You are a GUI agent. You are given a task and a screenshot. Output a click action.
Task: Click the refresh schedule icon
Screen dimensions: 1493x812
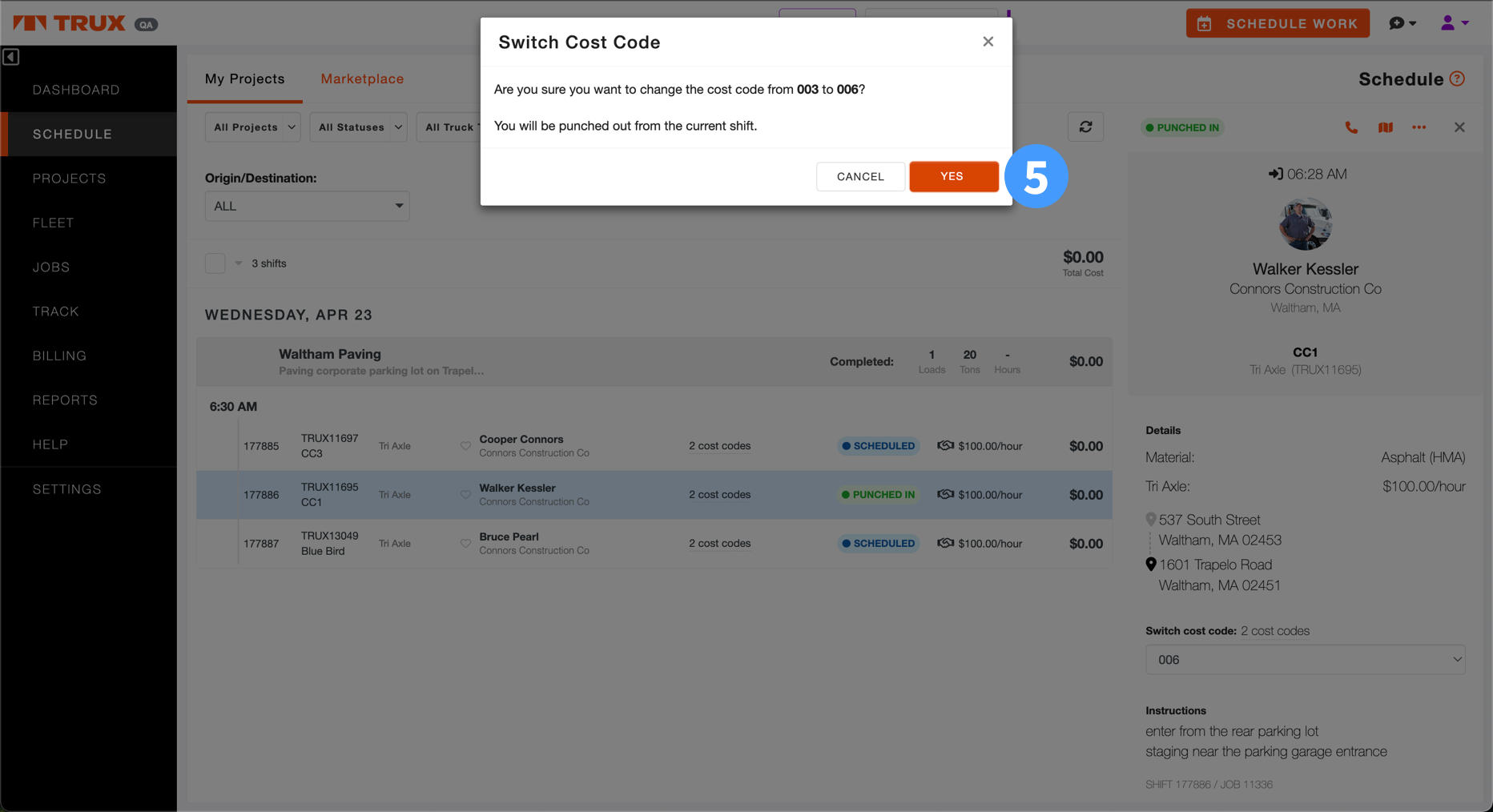(1085, 127)
